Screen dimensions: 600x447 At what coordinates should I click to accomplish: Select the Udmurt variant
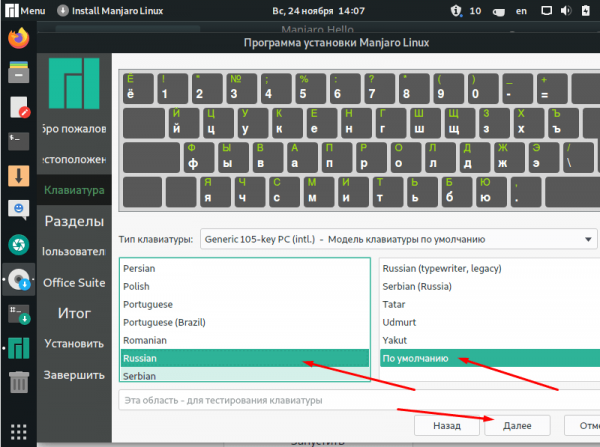click(x=490, y=322)
